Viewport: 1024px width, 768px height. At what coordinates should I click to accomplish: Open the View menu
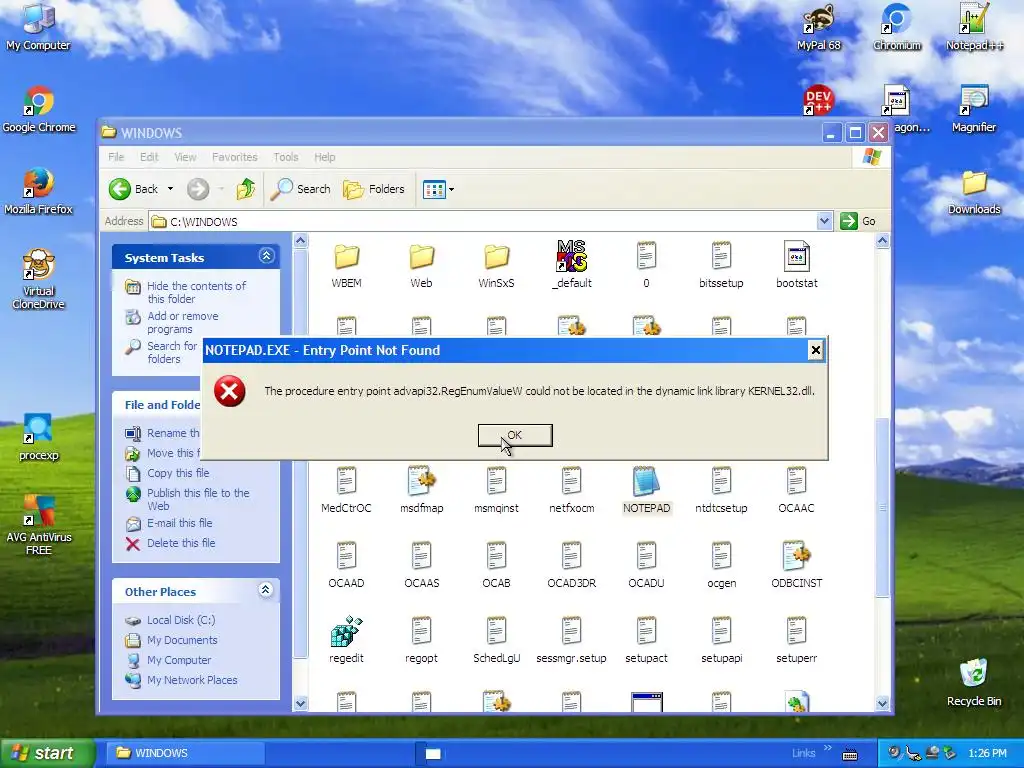click(185, 157)
